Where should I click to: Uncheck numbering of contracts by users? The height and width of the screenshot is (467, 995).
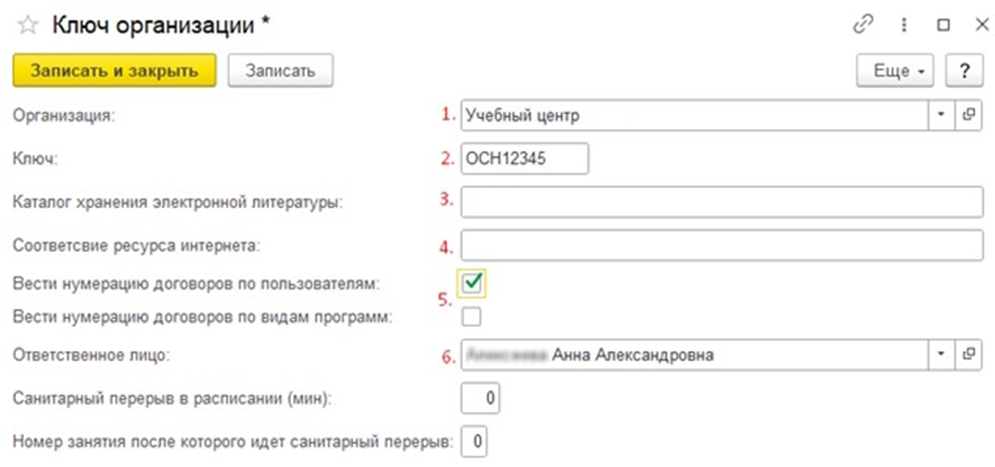coord(472,284)
